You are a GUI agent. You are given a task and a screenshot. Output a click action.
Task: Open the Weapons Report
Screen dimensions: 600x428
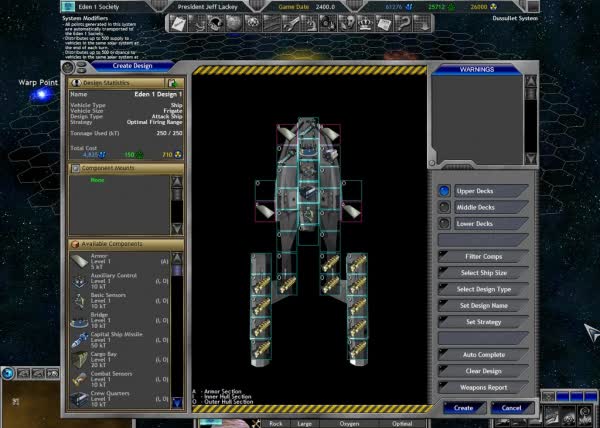click(483, 387)
